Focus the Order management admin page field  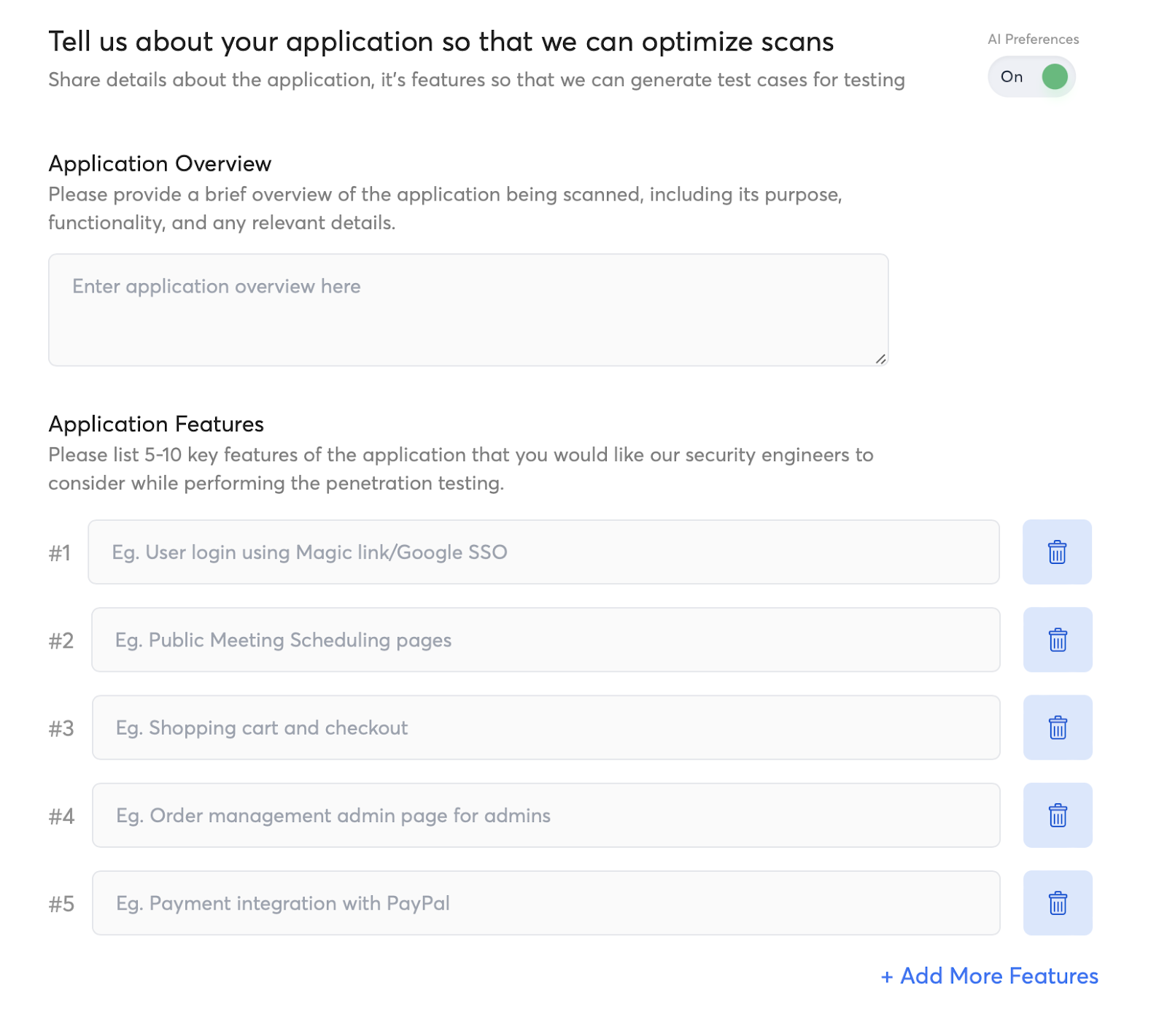[546, 815]
